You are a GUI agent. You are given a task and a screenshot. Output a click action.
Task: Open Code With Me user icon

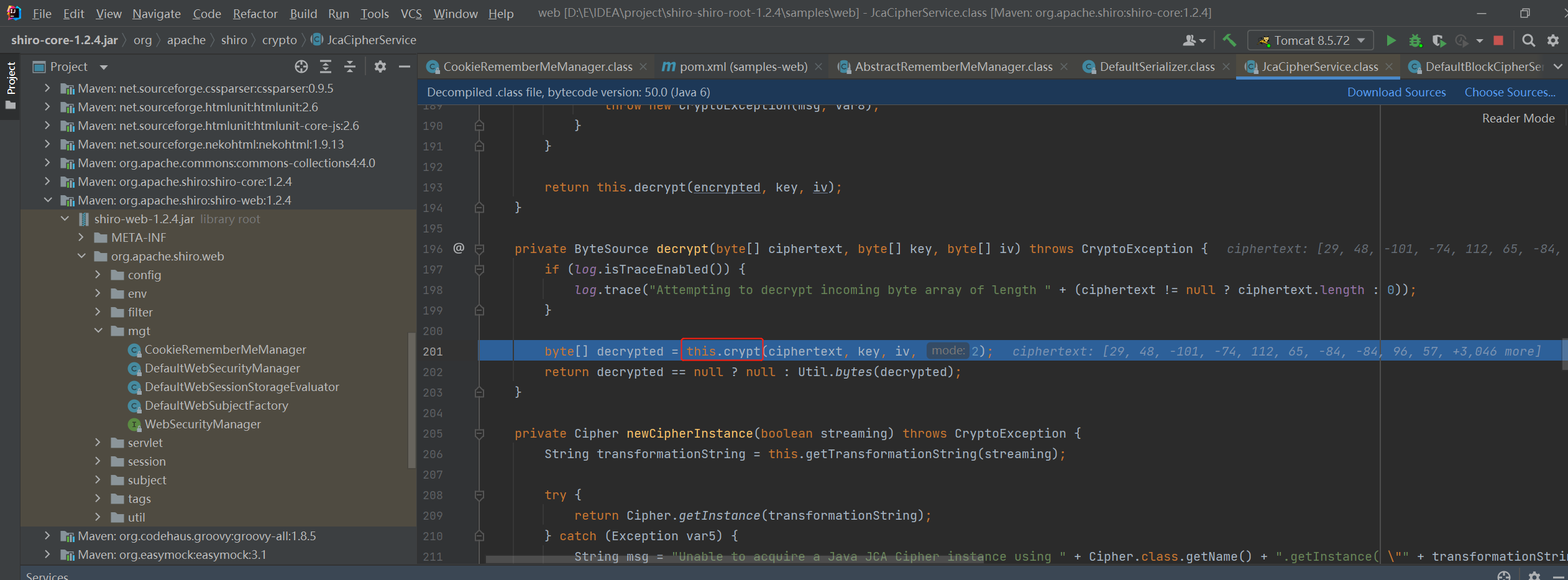pos(1194,40)
